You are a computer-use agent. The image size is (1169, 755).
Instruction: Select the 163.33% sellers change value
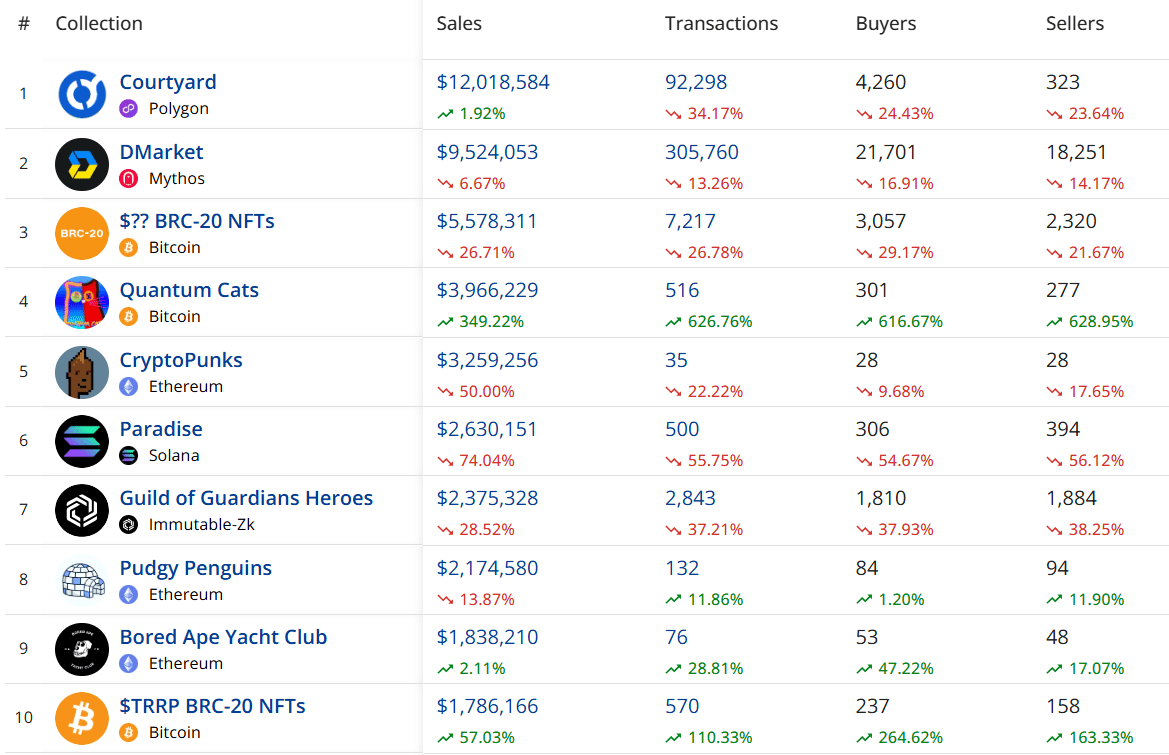point(1100,738)
